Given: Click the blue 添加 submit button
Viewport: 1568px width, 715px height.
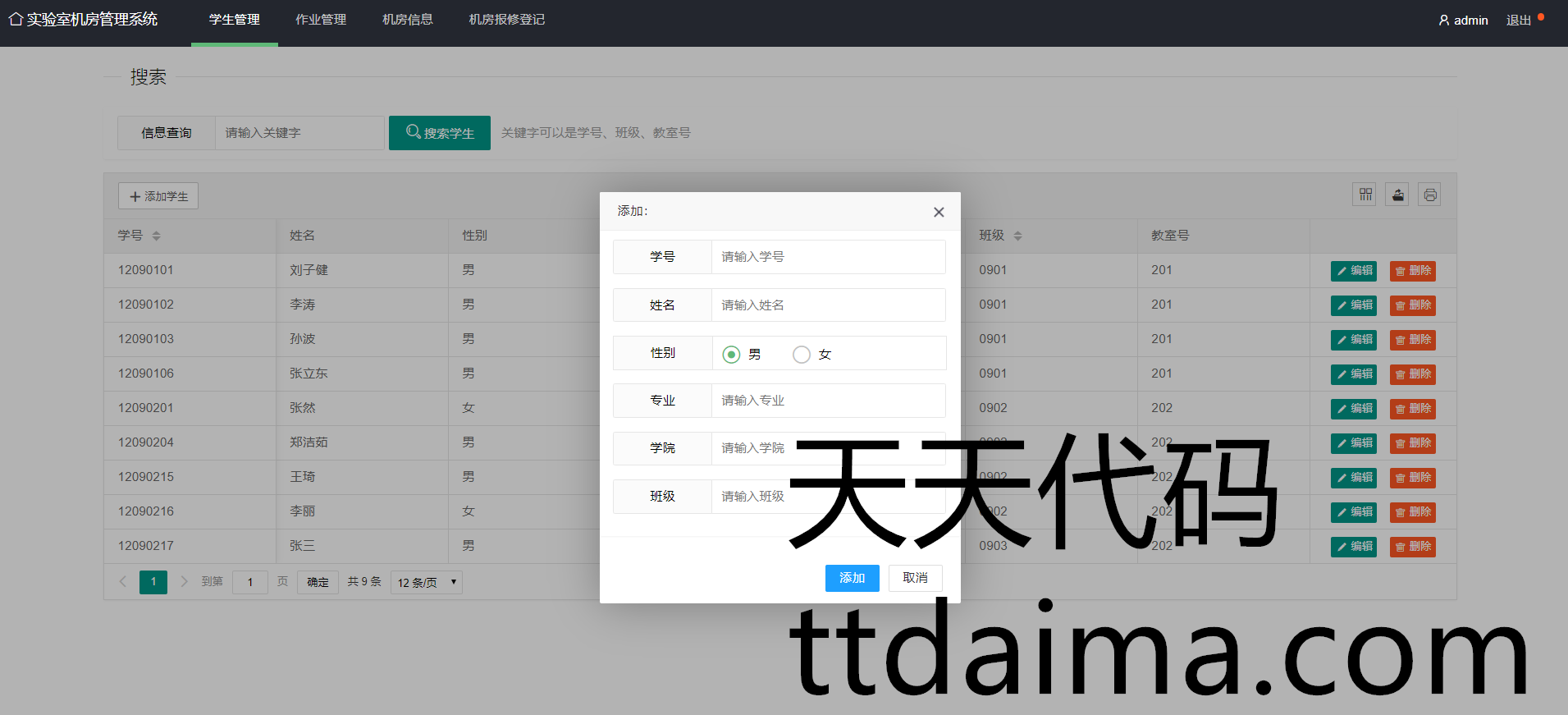Looking at the screenshot, I should pos(852,578).
